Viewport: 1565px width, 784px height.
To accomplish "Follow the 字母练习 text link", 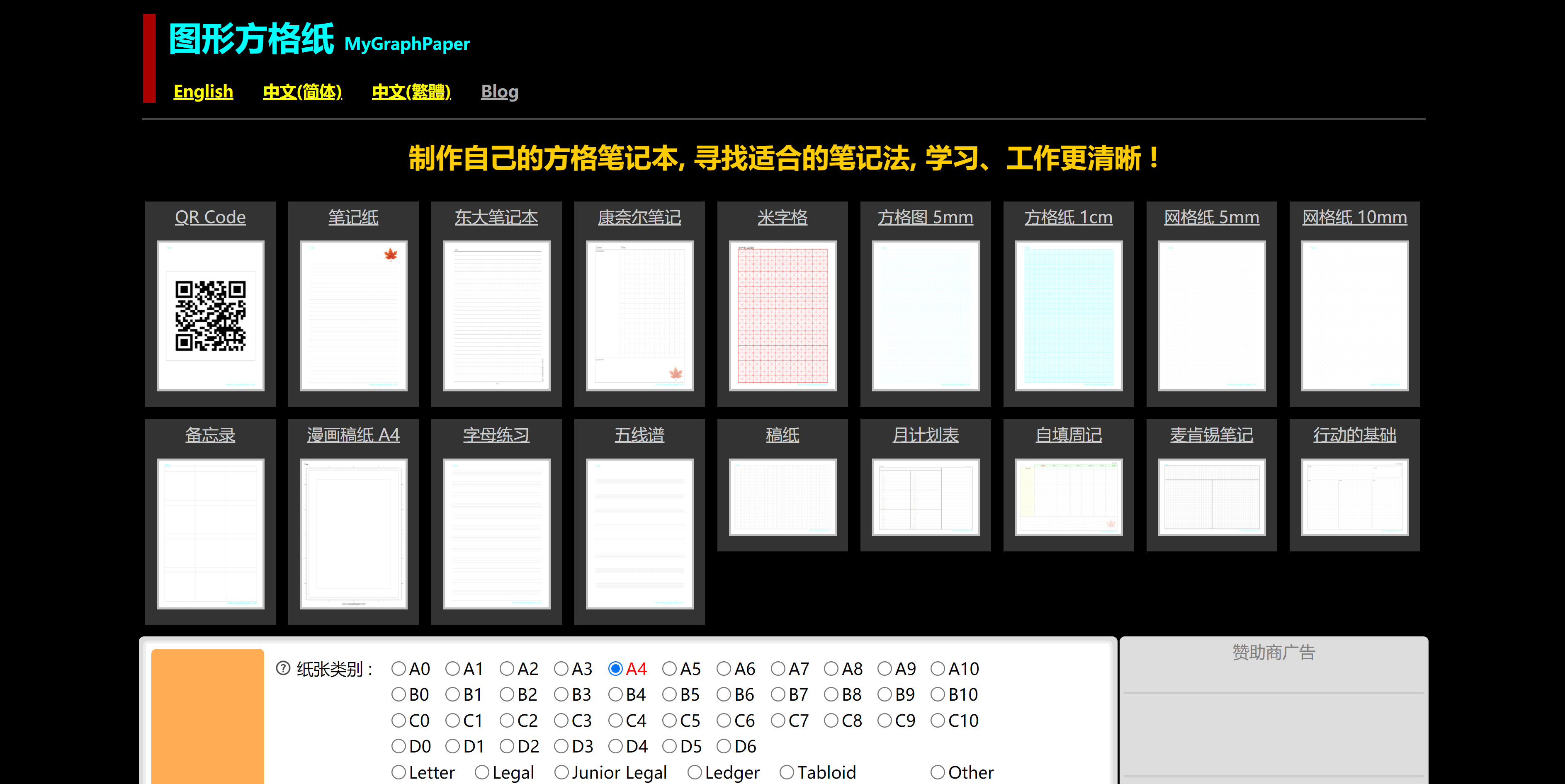I will pos(496,435).
